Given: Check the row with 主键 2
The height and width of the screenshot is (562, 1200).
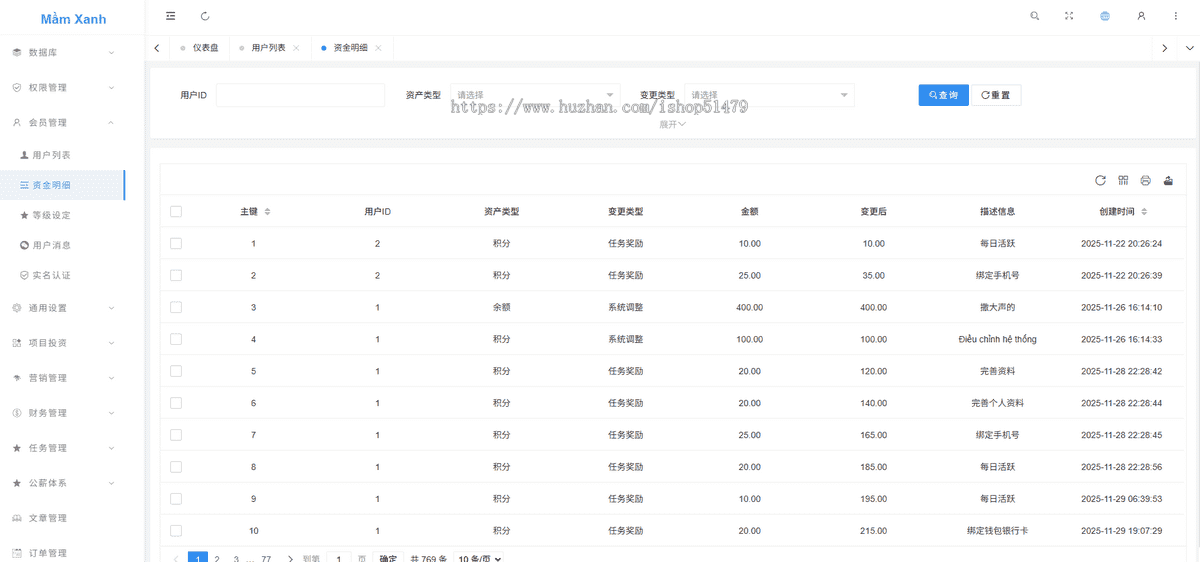Looking at the screenshot, I should pos(176,275).
